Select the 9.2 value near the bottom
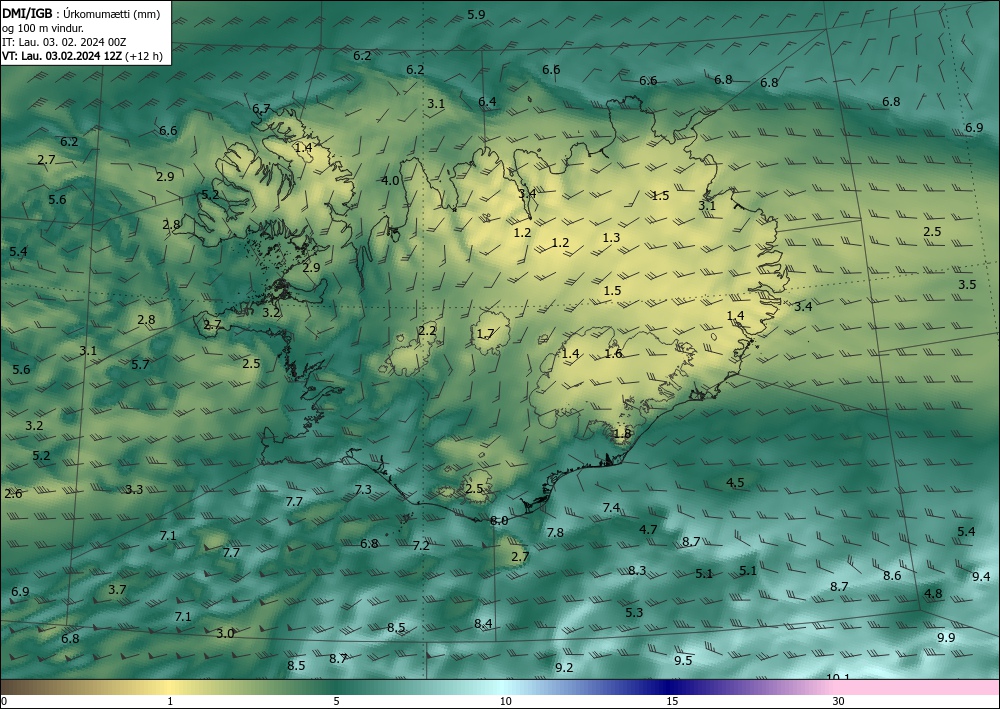This screenshot has width=1000, height=709. [564, 668]
